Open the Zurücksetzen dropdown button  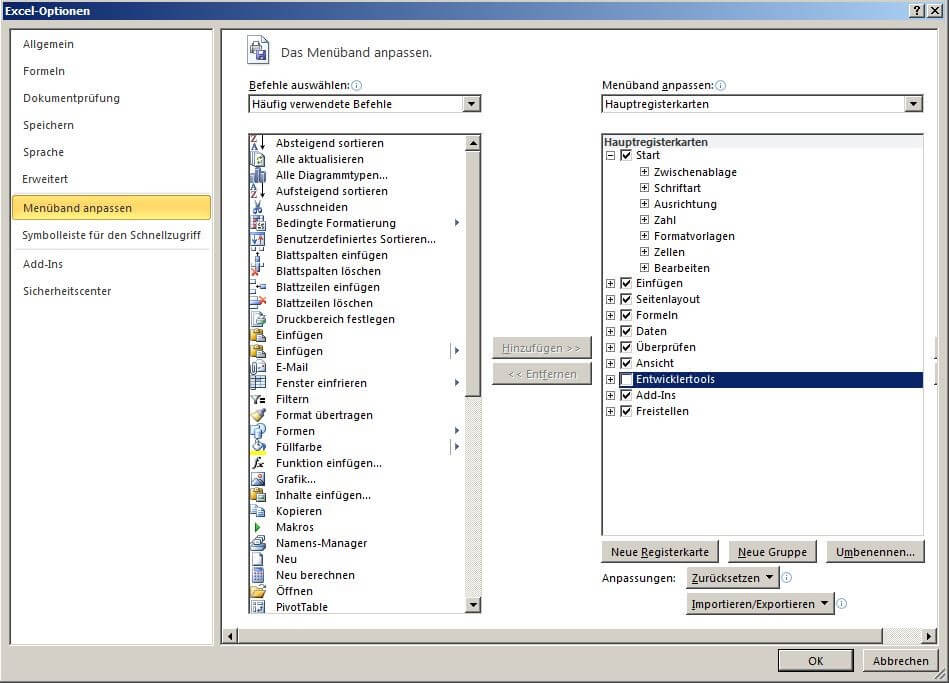(733, 578)
